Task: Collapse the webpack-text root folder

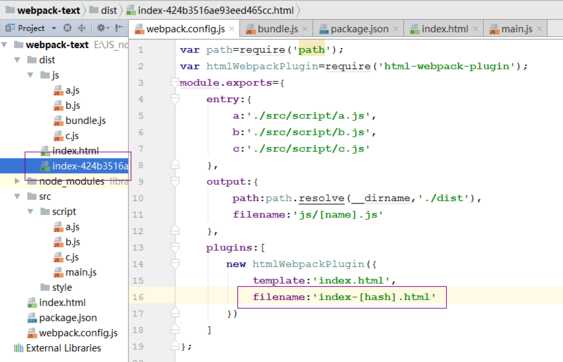Action: tap(5, 45)
